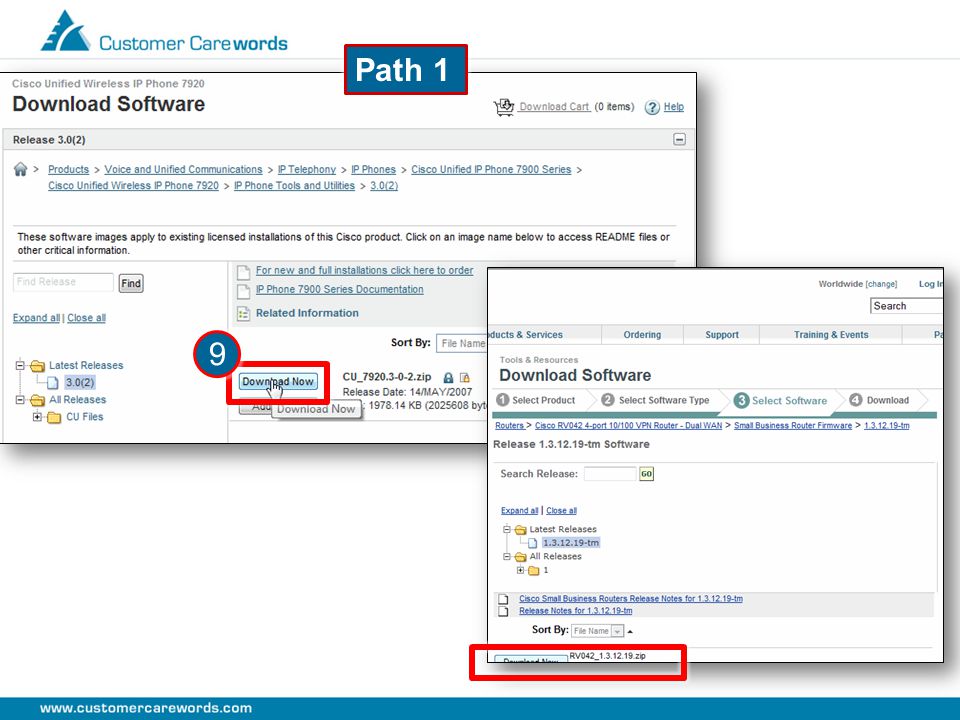
Task: Open the Download Cart icon
Action: pos(504,107)
